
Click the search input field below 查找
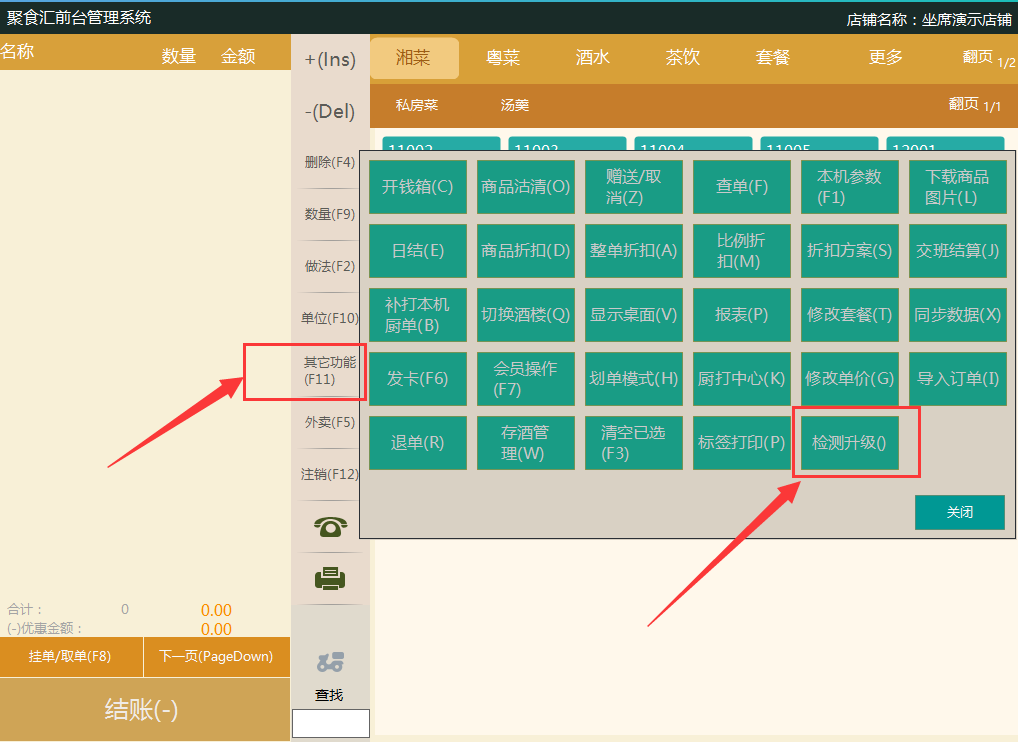pos(330,723)
